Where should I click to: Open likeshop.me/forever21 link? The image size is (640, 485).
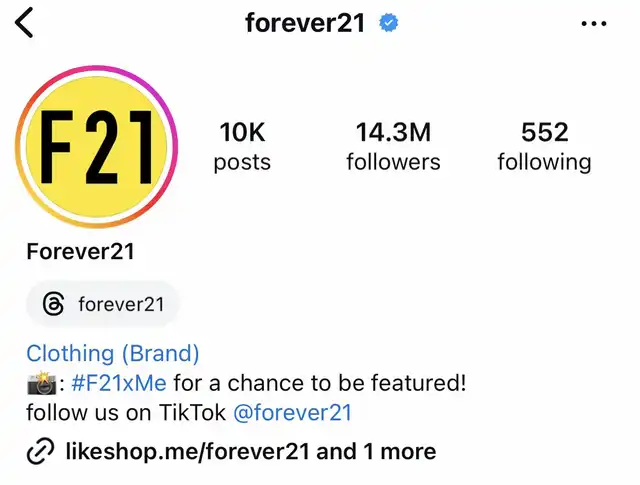[187, 452]
